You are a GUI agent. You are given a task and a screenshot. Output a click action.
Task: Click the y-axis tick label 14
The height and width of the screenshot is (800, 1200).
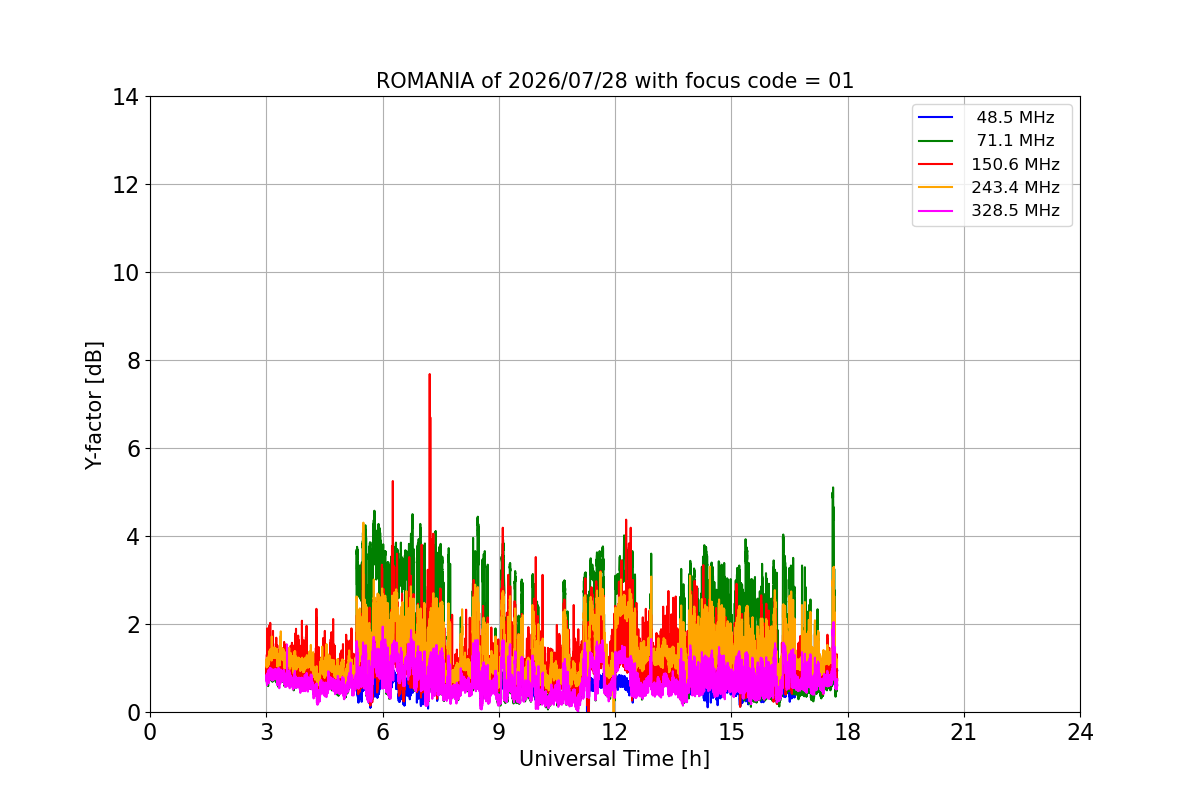tap(125, 97)
